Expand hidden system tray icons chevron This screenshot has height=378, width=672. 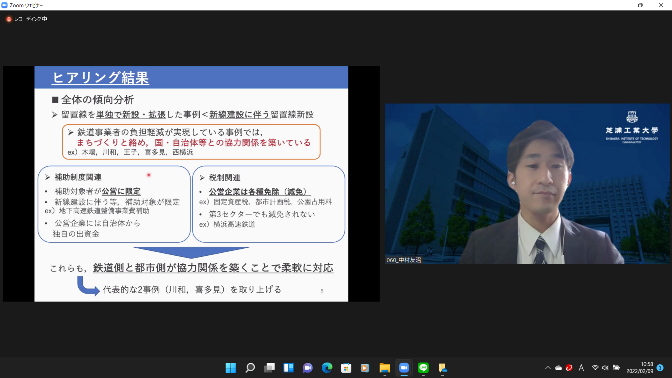pyautogui.click(x=548, y=368)
